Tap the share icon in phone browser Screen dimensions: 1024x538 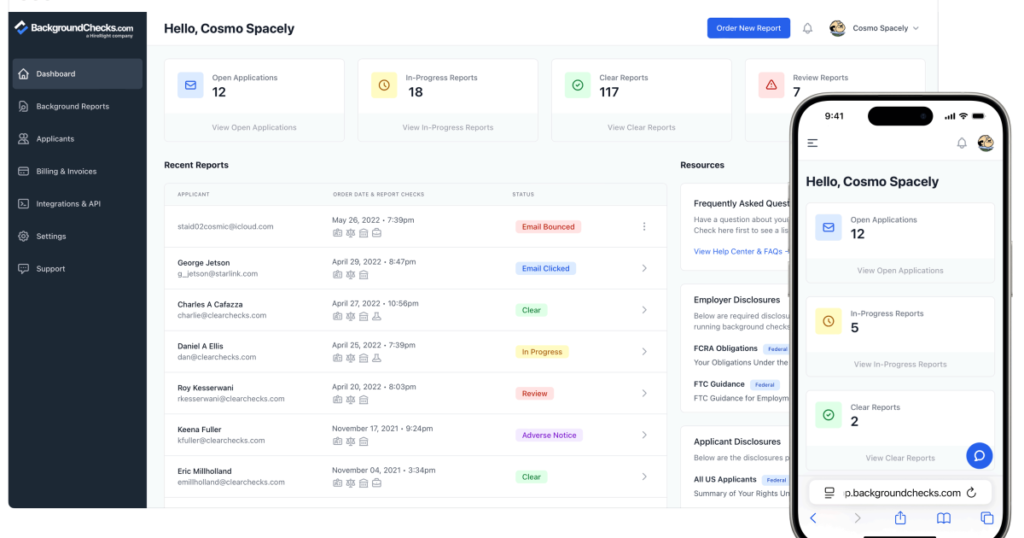pos(900,518)
